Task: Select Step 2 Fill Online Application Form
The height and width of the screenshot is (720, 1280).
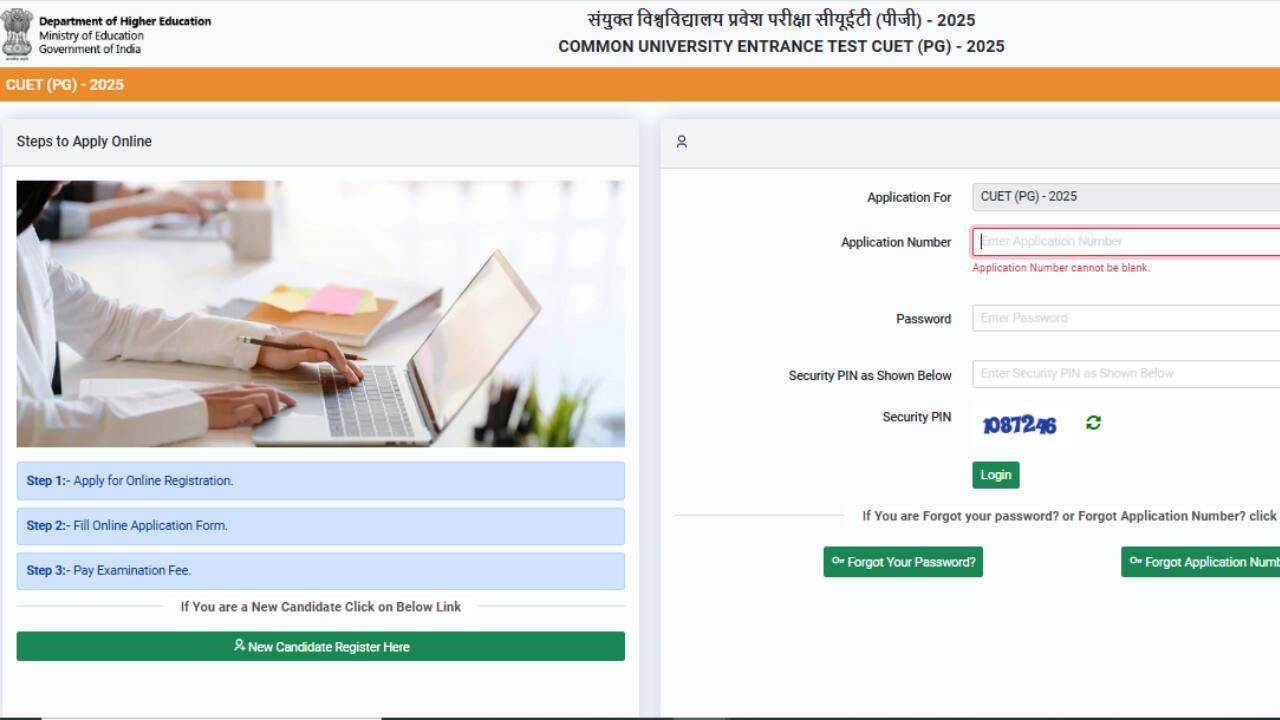Action: 321,526
